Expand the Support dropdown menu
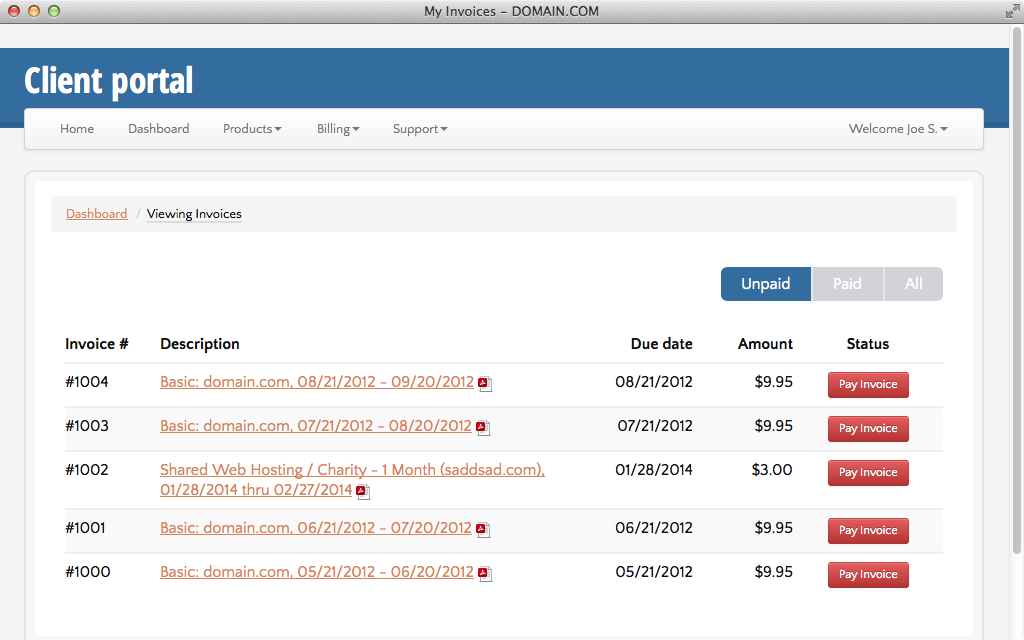Screen dimensions: 1024x640 pyautogui.click(x=420, y=129)
